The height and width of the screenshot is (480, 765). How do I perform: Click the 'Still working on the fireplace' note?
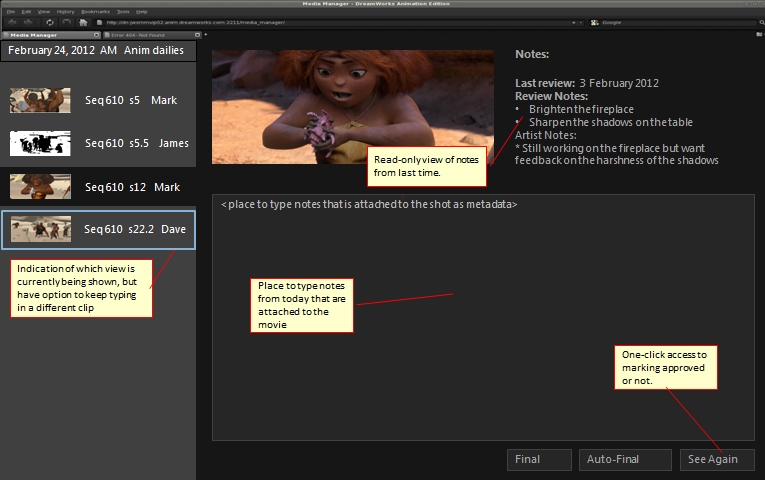[617, 154]
